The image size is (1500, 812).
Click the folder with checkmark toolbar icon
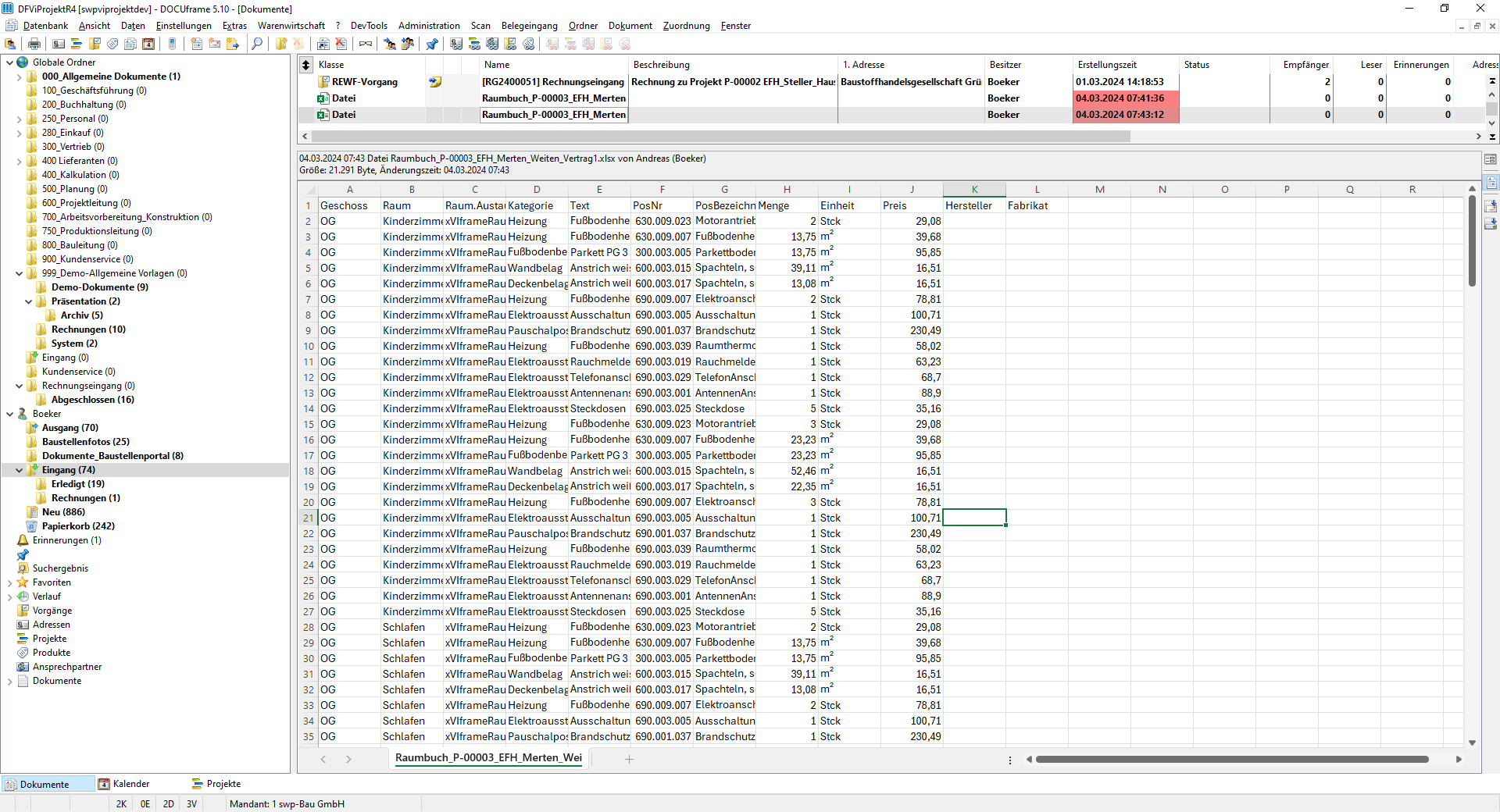coord(95,44)
